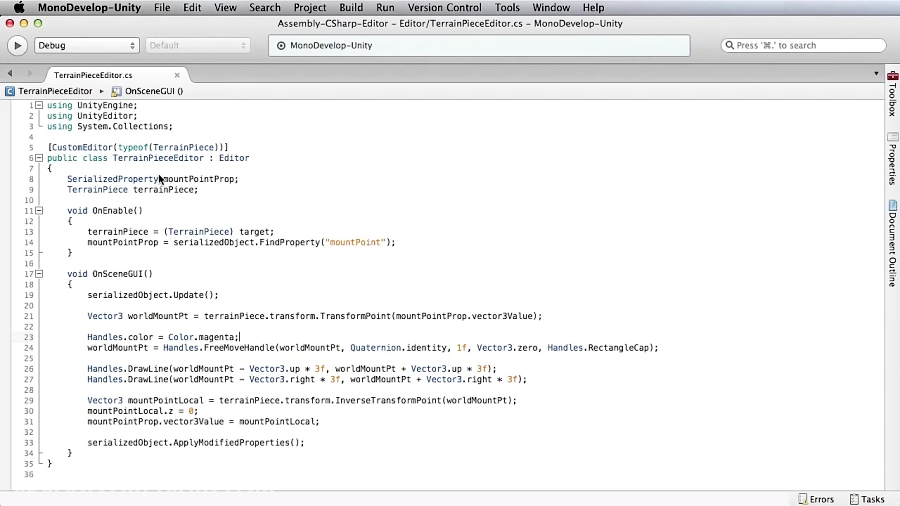Image resolution: width=900 pixels, height=506 pixels.
Task: Click 'serializedObject.ApplyModifiedProperties();' on line 33
Action: tap(196, 442)
